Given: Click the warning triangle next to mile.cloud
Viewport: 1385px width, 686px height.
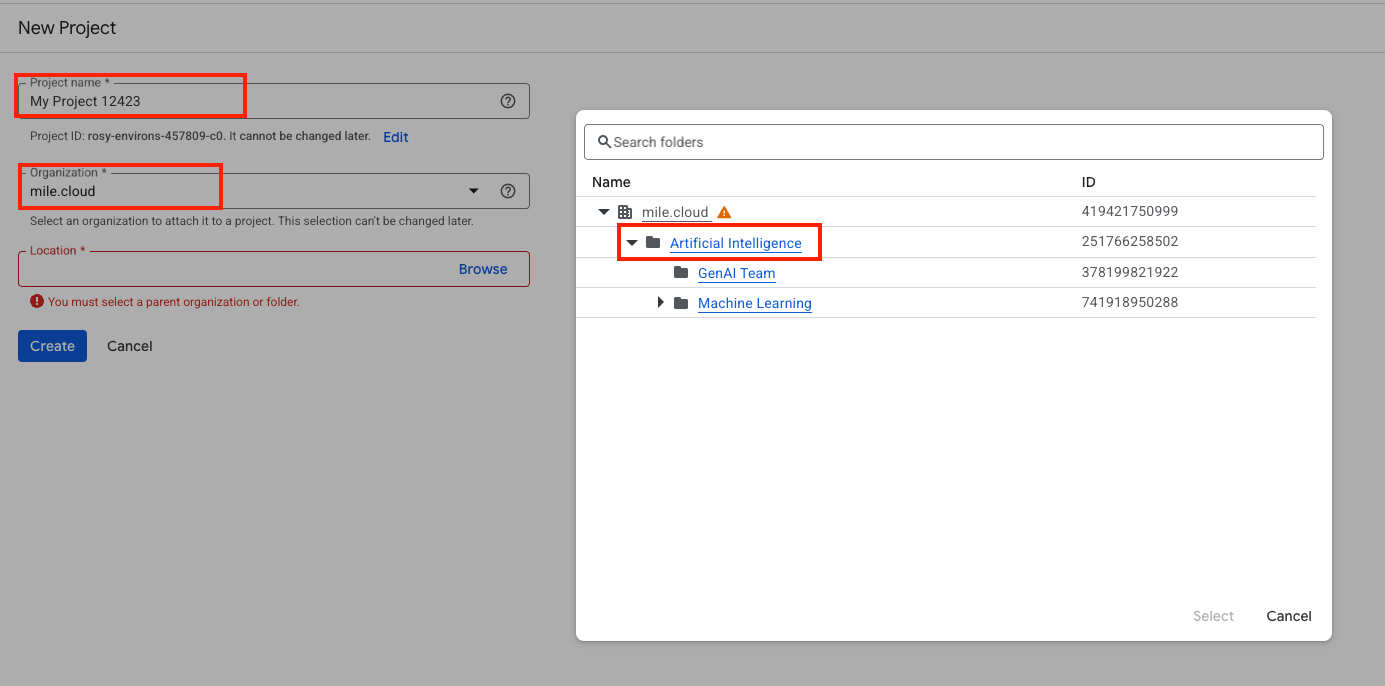Looking at the screenshot, I should 725,212.
